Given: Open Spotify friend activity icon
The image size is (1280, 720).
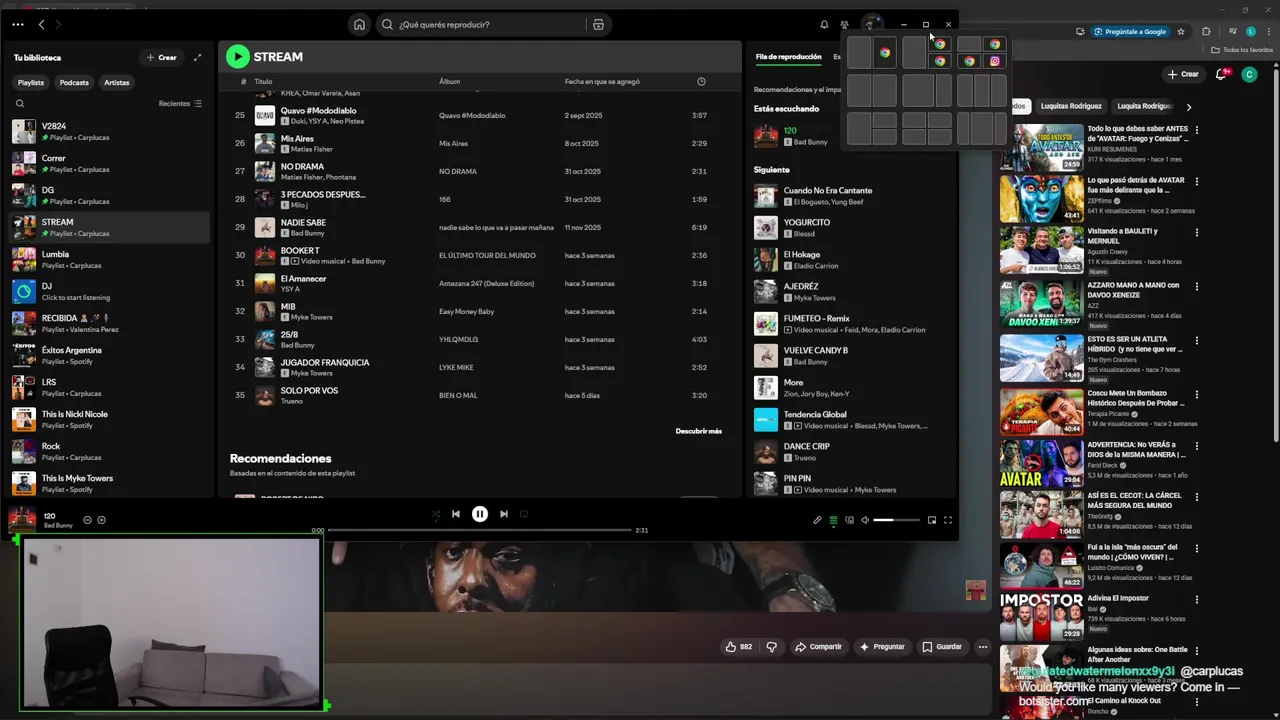Looking at the screenshot, I should tap(845, 24).
